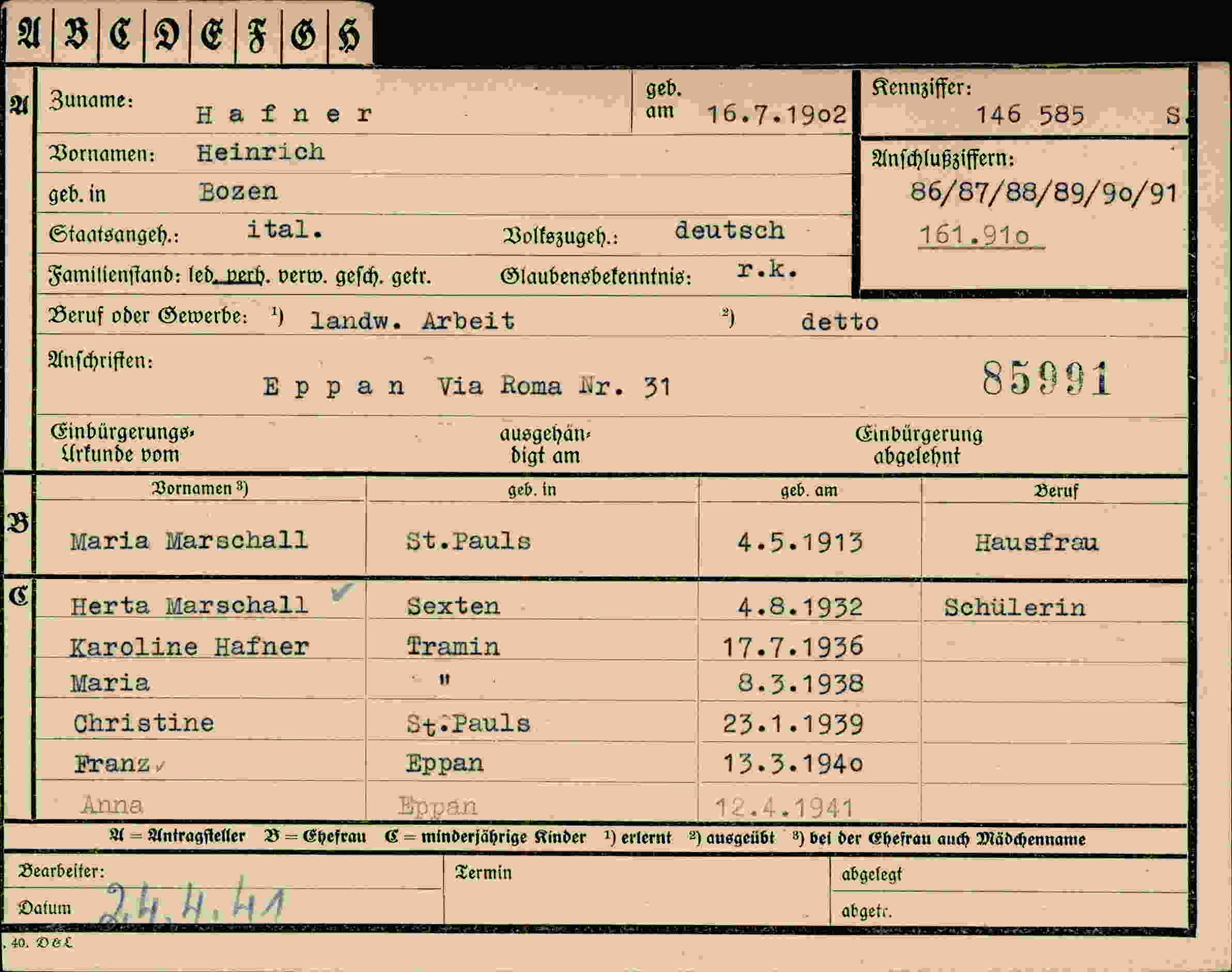Image resolution: width=1232 pixels, height=972 pixels.
Task: Click birthplace 'Bozen'
Action: pos(238,192)
